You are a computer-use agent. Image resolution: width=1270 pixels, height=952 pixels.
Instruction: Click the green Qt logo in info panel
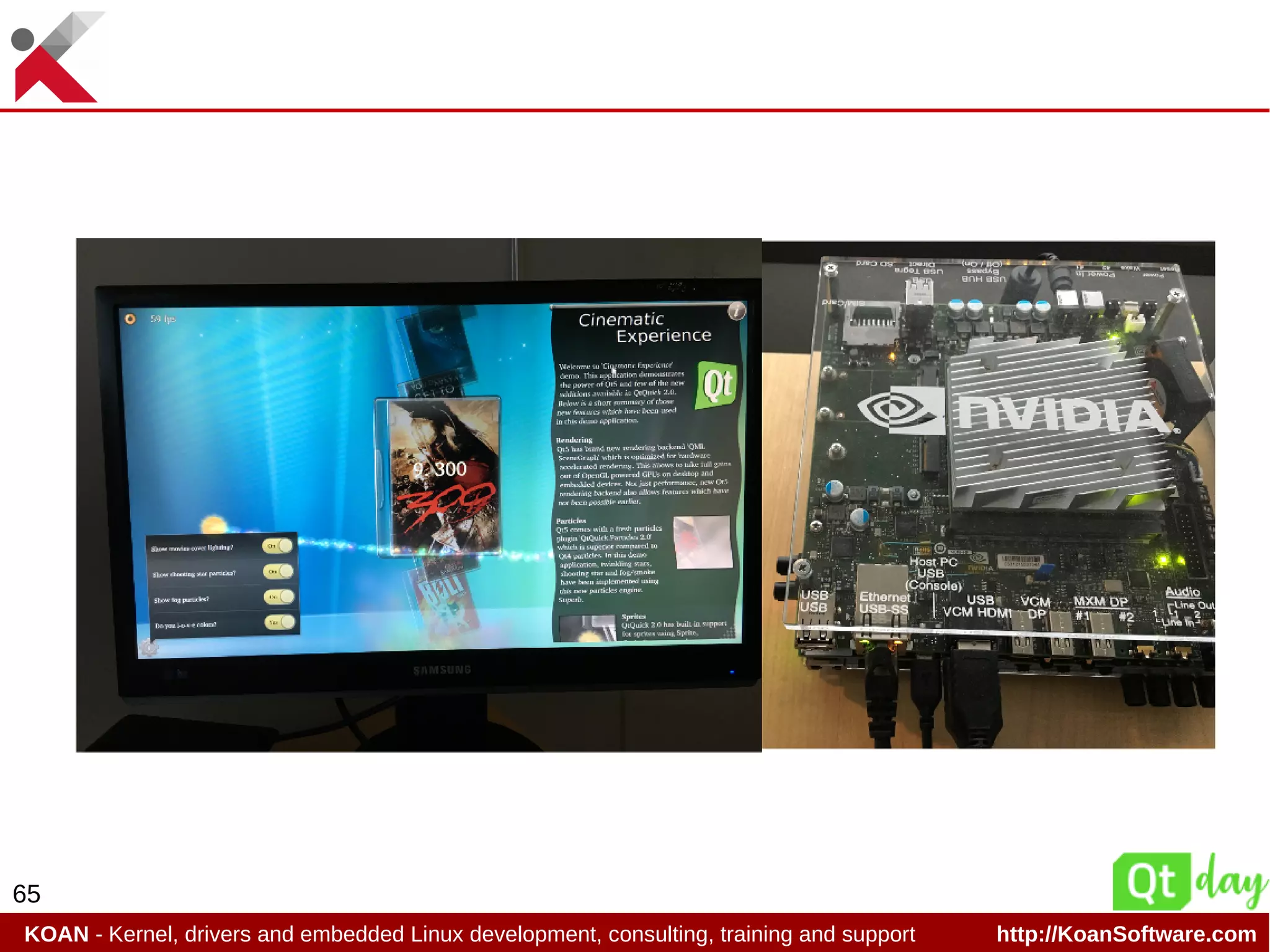(x=717, y=385)
